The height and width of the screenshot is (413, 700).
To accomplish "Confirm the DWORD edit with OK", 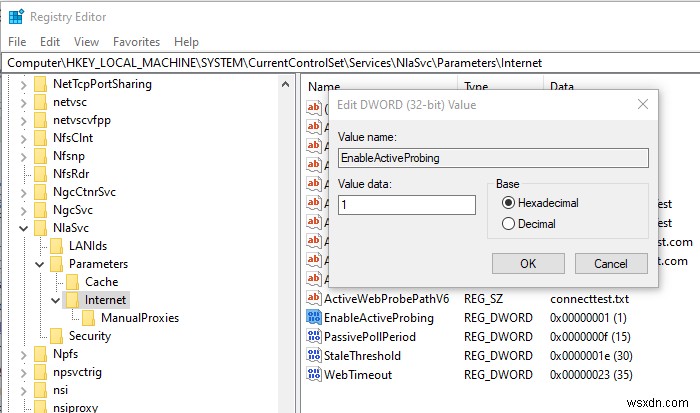I will [x=528, y=263].
